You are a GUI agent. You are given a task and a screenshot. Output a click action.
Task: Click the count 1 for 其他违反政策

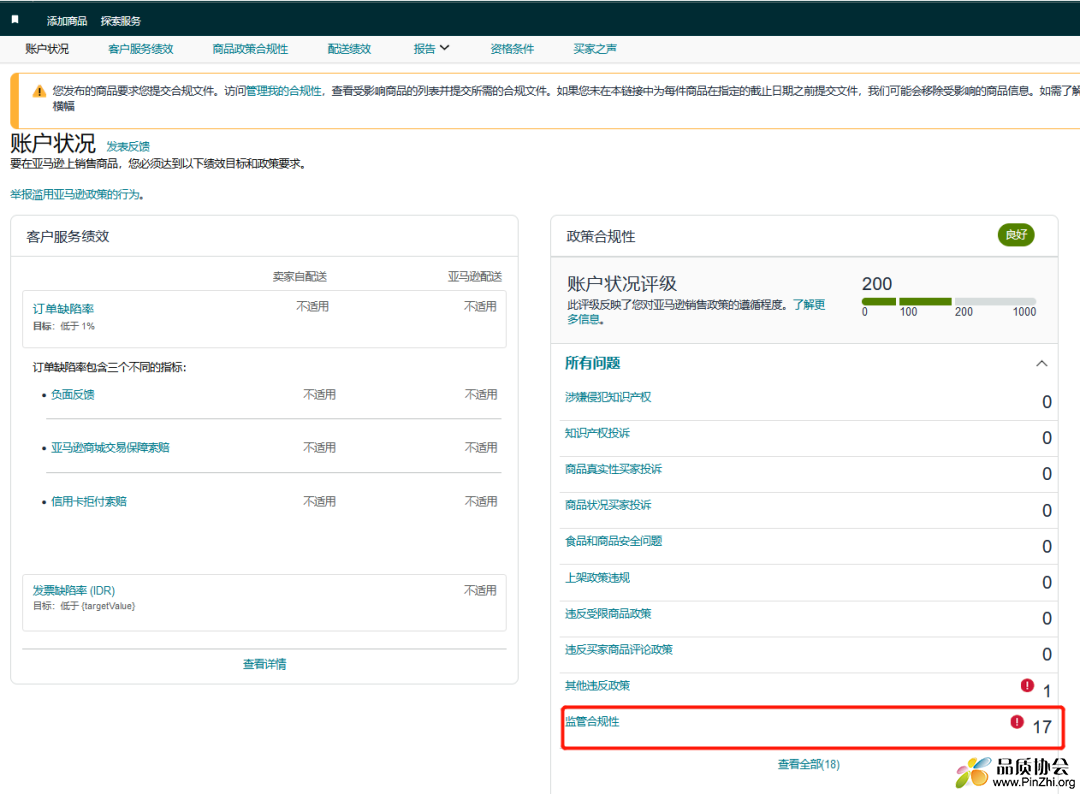pyautogui.click(x=1047, y=691)
